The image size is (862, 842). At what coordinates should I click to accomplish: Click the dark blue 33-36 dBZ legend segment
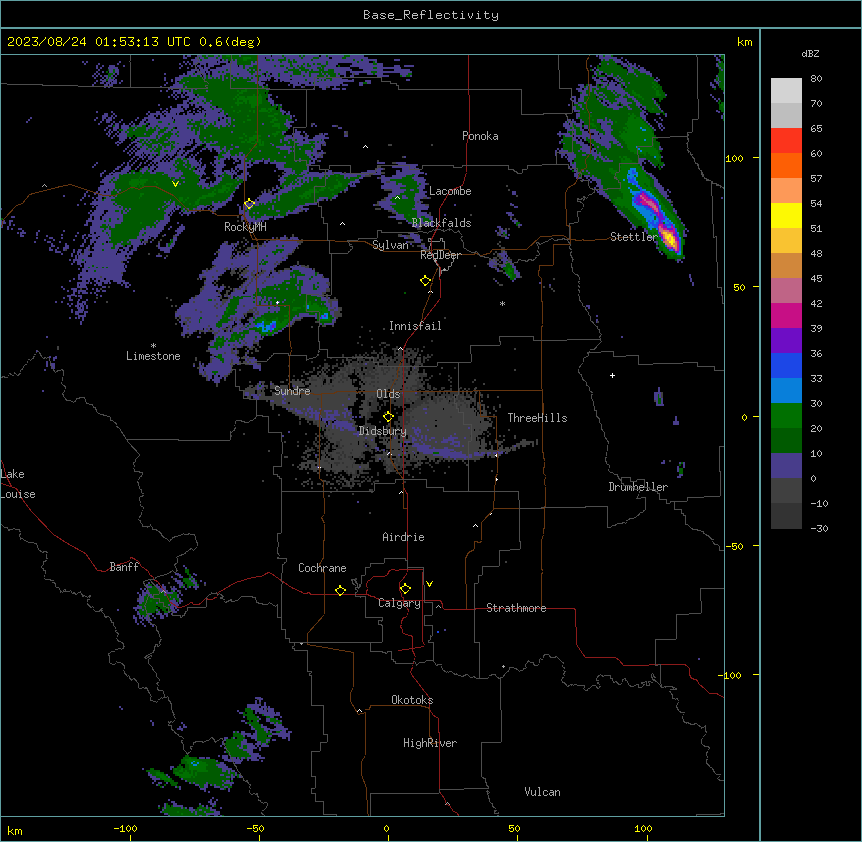(786, 365)
